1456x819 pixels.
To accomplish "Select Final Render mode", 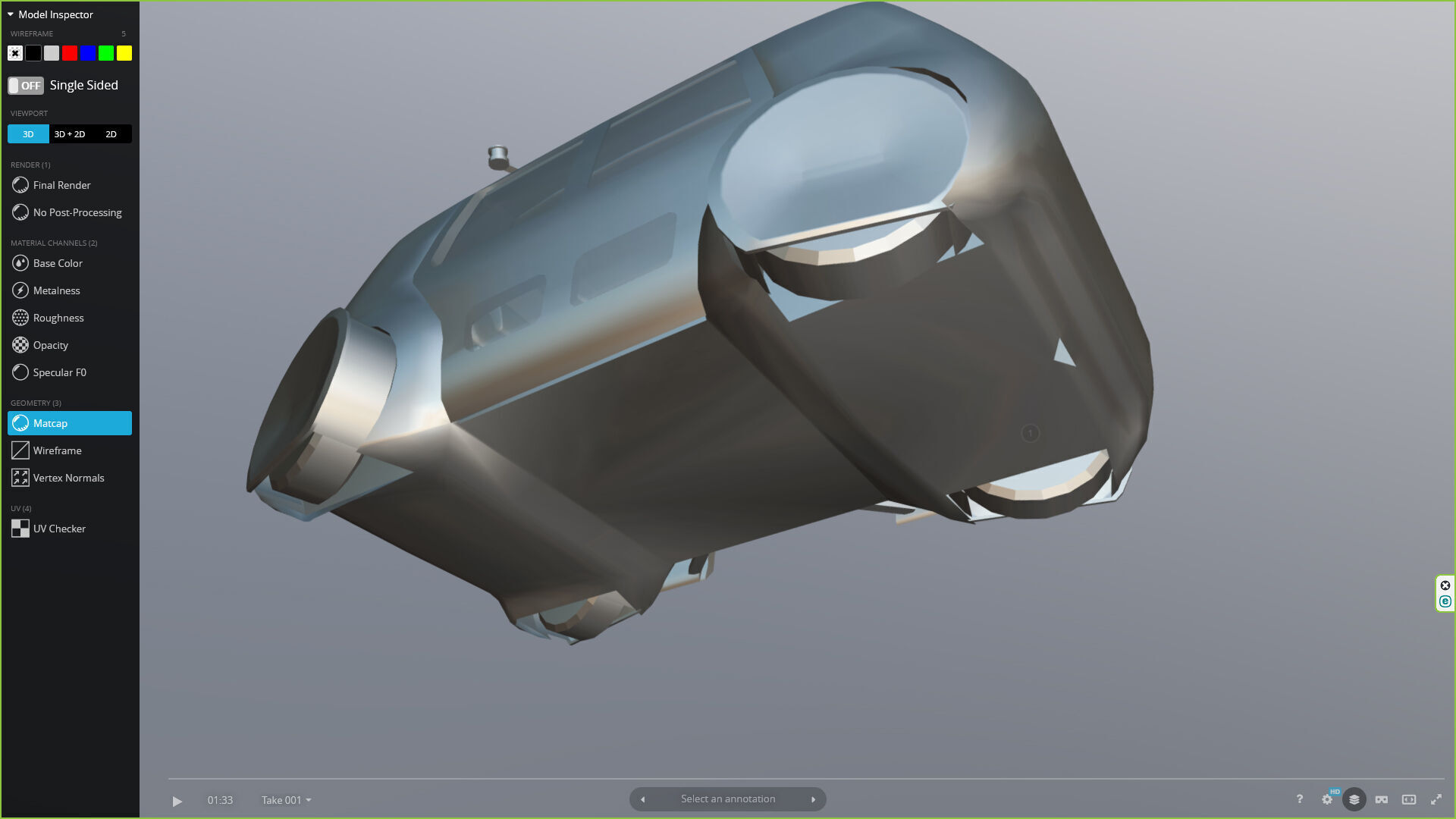I will (x=61, y=185).
